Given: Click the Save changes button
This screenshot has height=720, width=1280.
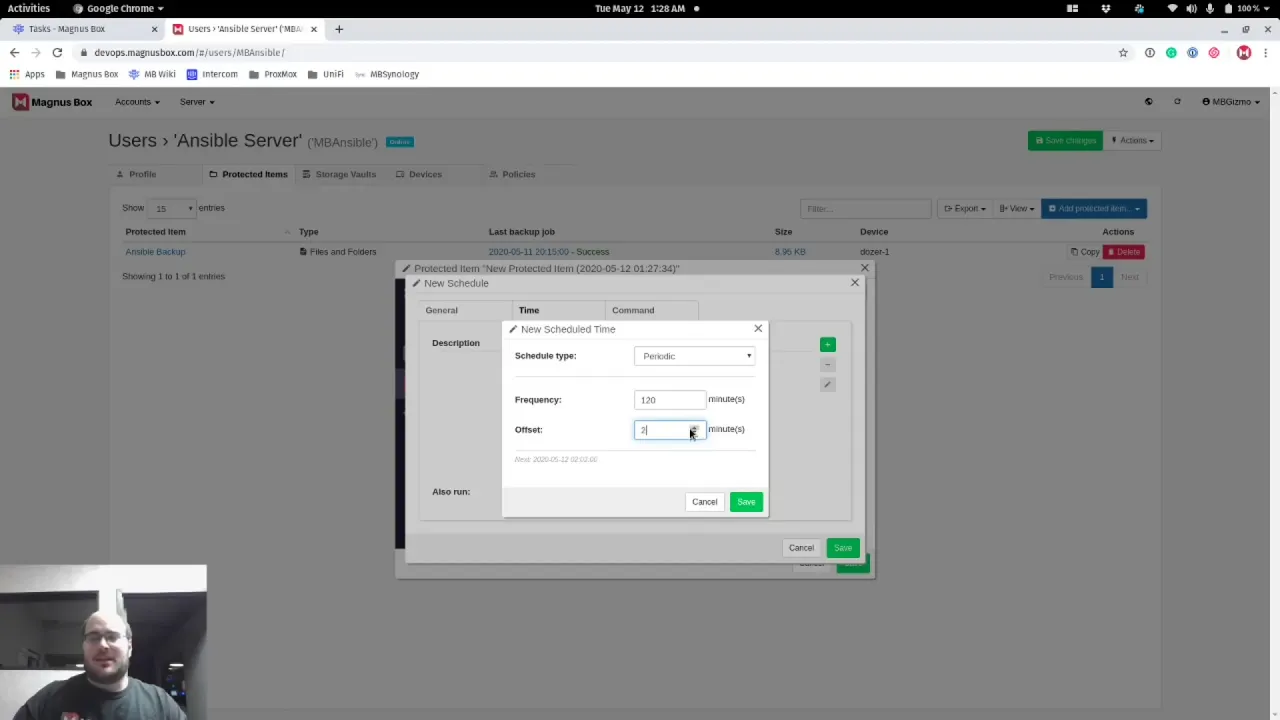Looking at the screenshot, I should 1065,141.
